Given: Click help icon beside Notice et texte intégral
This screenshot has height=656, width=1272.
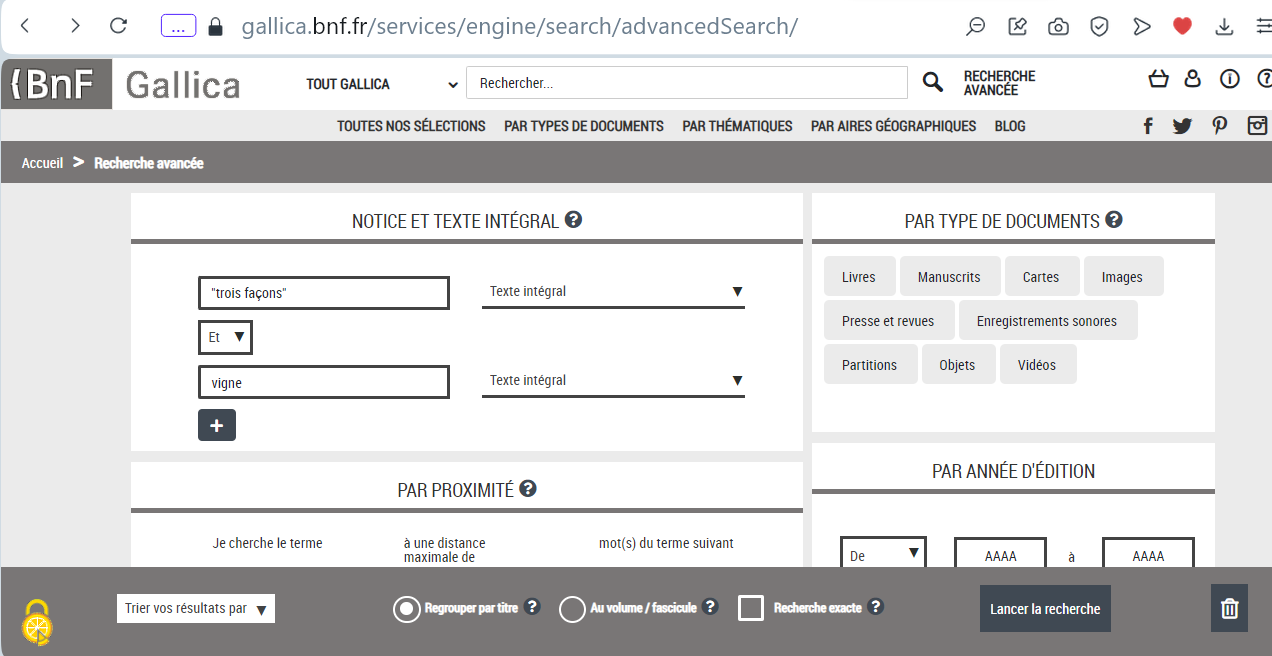Looking at the screenshot, I should pyautogui.click(x=573, y=220).
